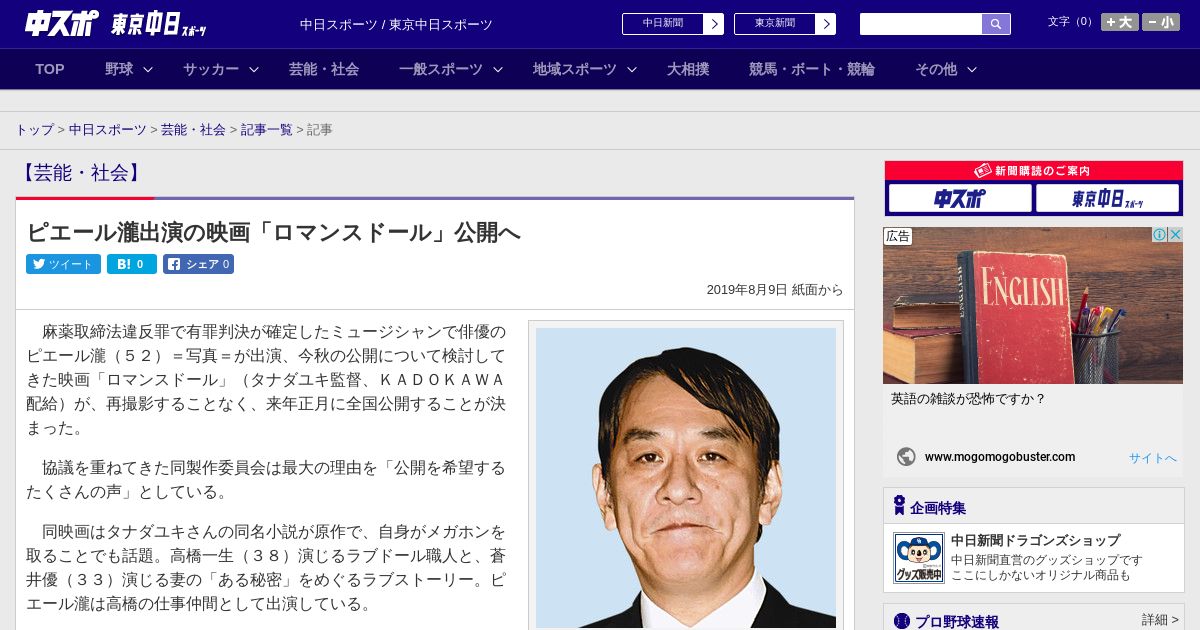
Task: Click the Tokyo Chunichi Sports header logo
Action: 159,25
